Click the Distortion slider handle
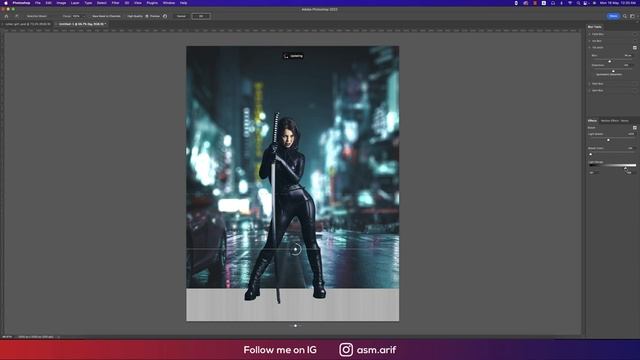This screenshot has width=640, height=360. 613,71
